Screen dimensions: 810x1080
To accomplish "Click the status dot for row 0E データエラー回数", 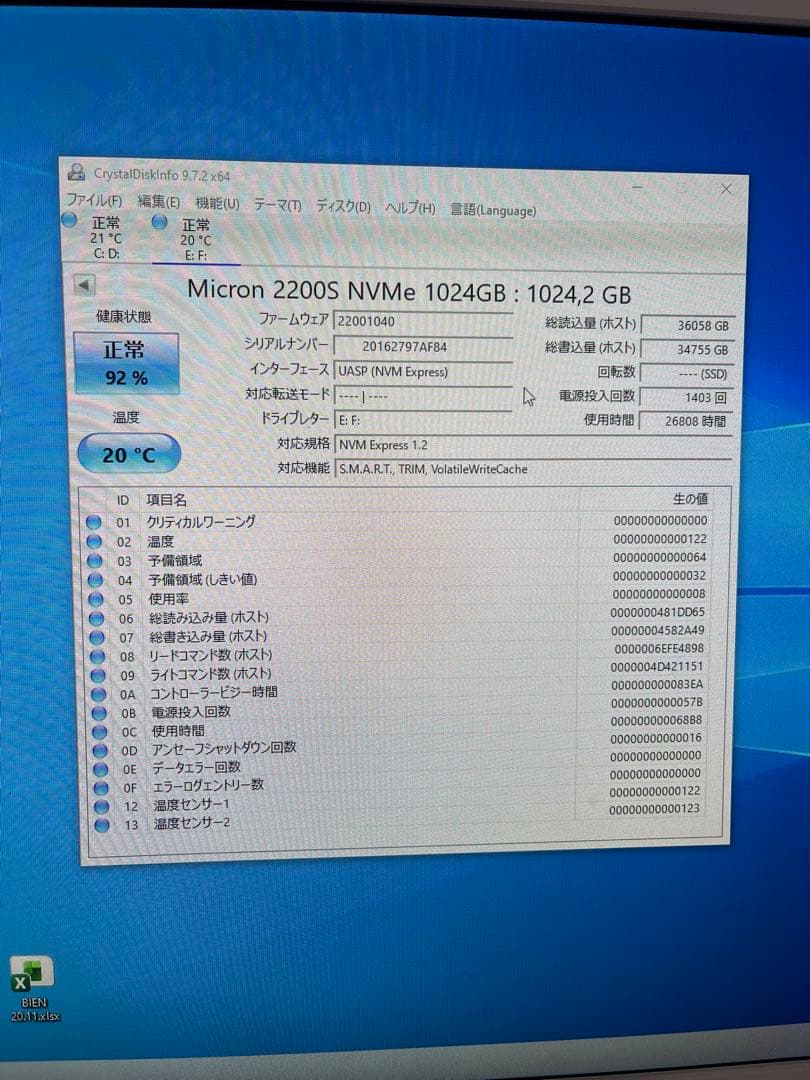I will [101, 769].
